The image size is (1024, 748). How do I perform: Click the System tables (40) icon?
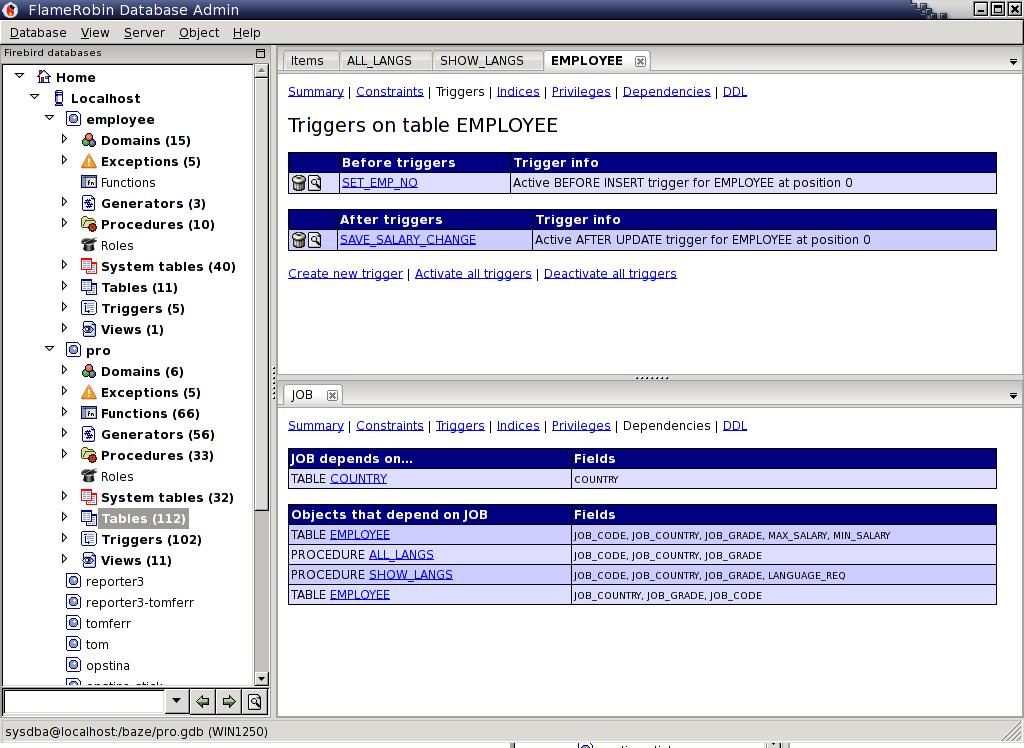(89, 266)
